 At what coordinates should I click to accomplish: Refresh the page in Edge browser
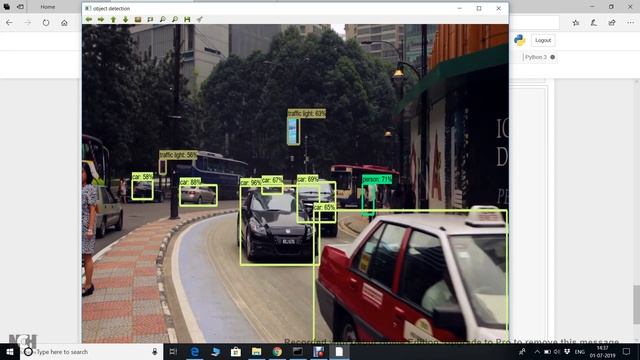[x=46, y=23]
